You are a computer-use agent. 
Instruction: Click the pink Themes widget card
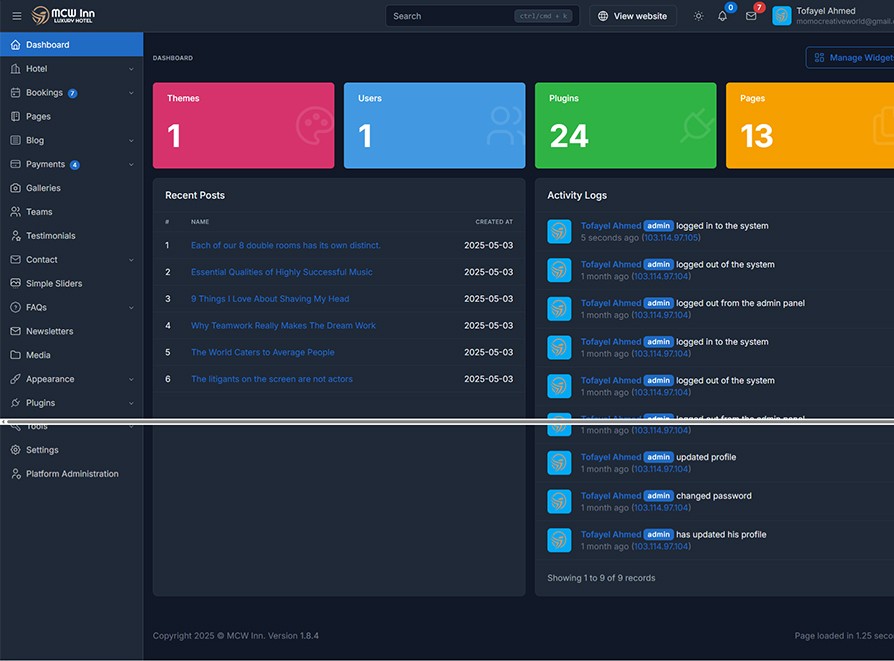243,125
